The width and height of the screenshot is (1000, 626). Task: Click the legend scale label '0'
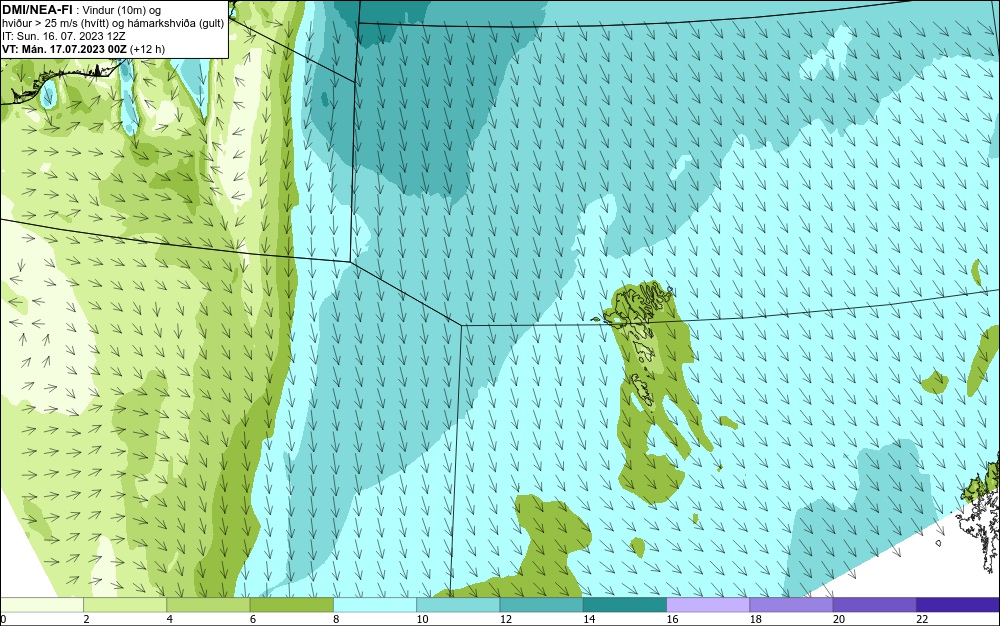point(3,619)
